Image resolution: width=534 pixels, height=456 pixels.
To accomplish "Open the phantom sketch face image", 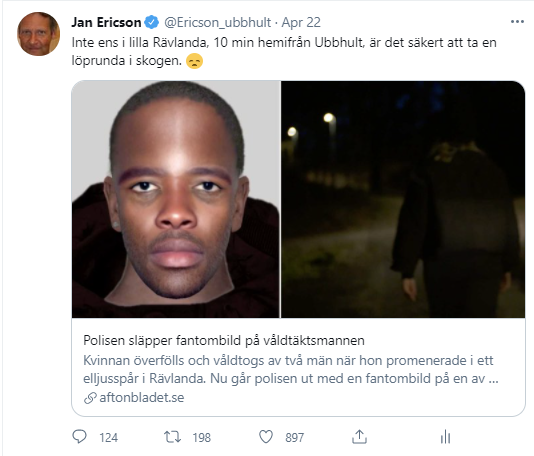I will [176, 199].
